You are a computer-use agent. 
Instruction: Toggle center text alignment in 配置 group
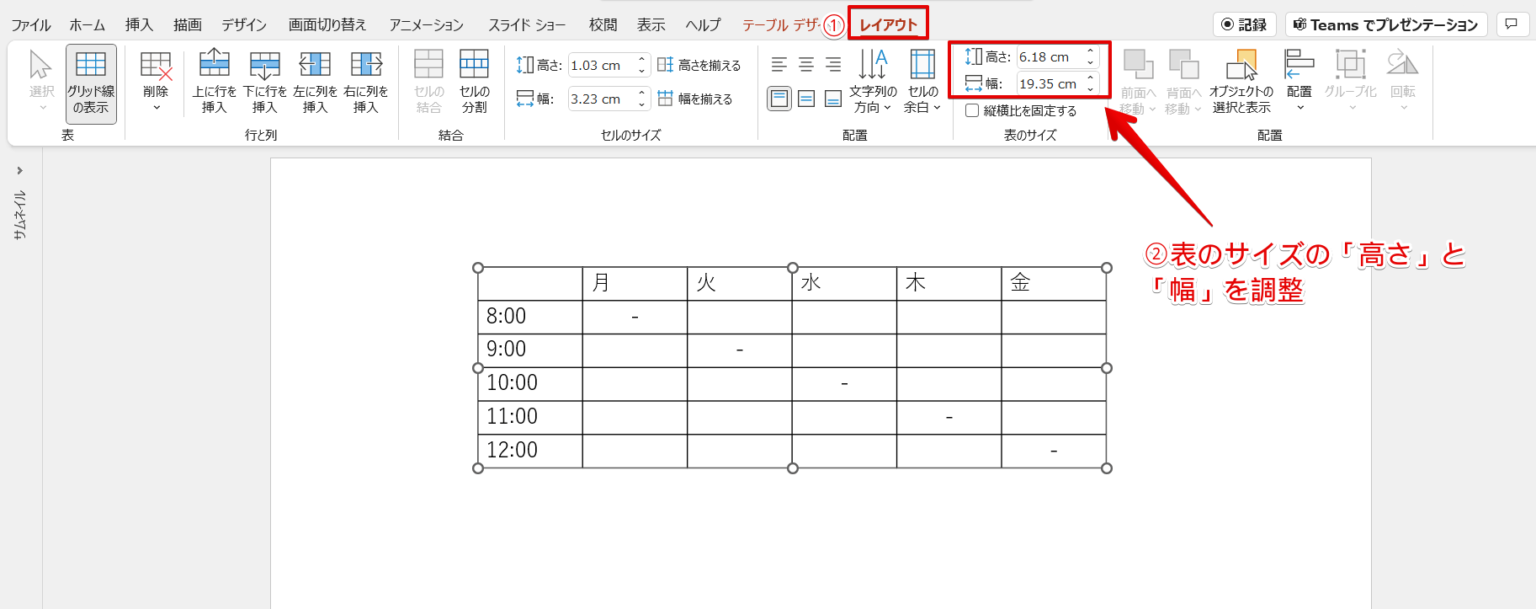tap(804, 64)
